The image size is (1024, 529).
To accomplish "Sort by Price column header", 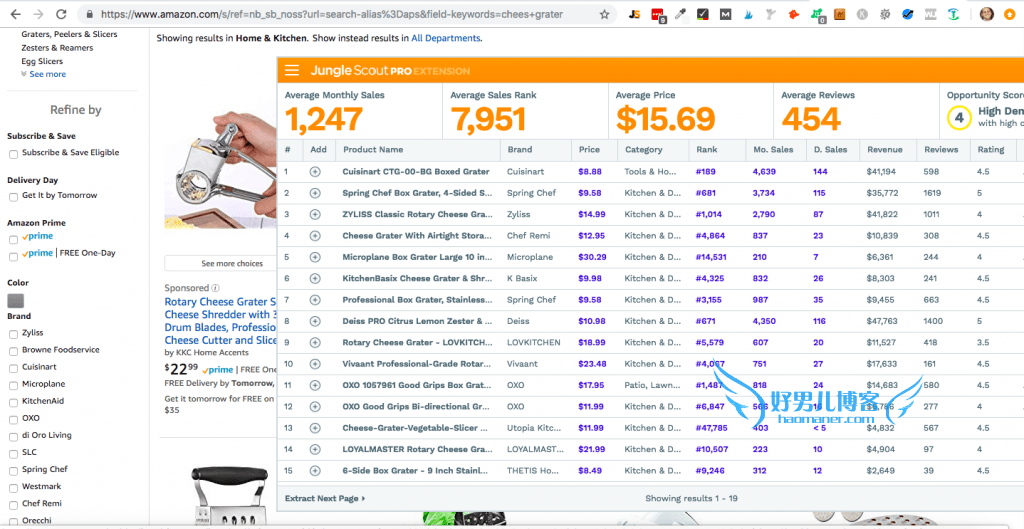I will 589,150.
